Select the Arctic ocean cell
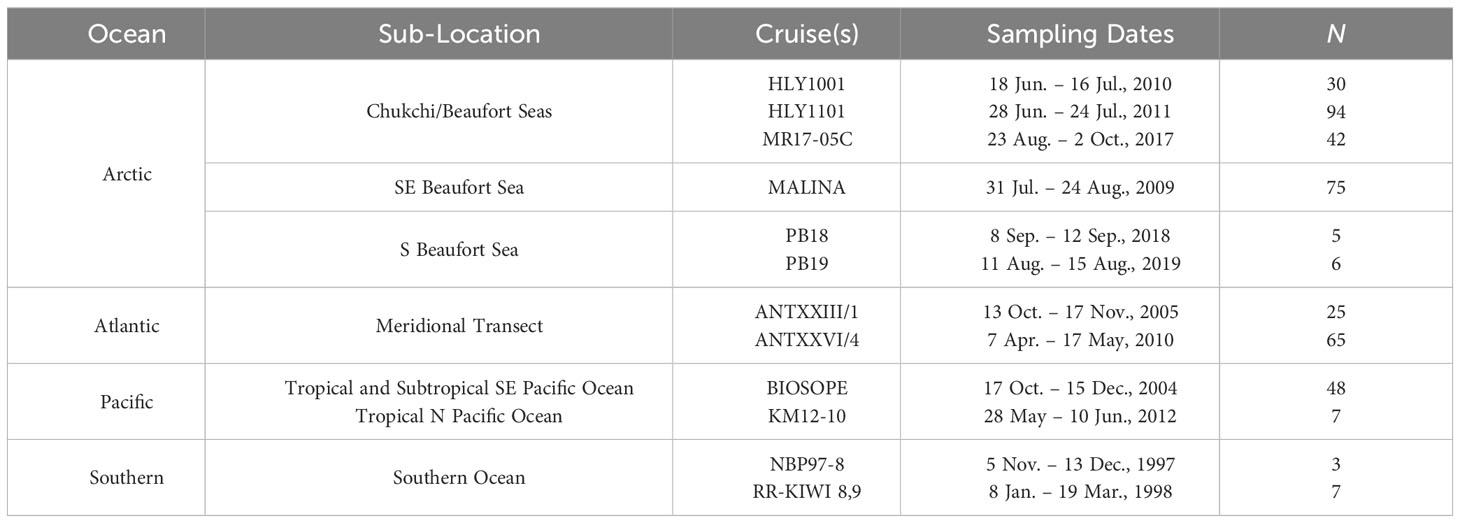Viewport: 1460px width, 523px height. 127,174
